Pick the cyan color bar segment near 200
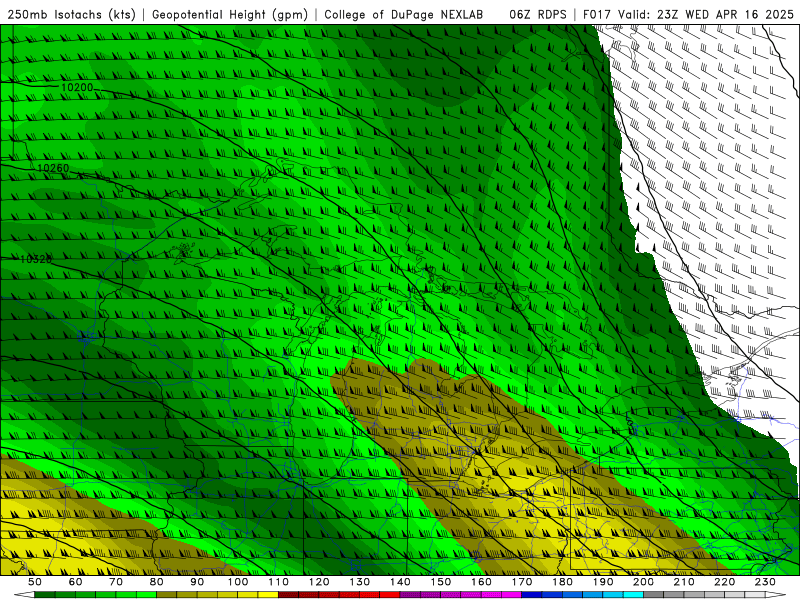800x600 pixels. point(633,594)
